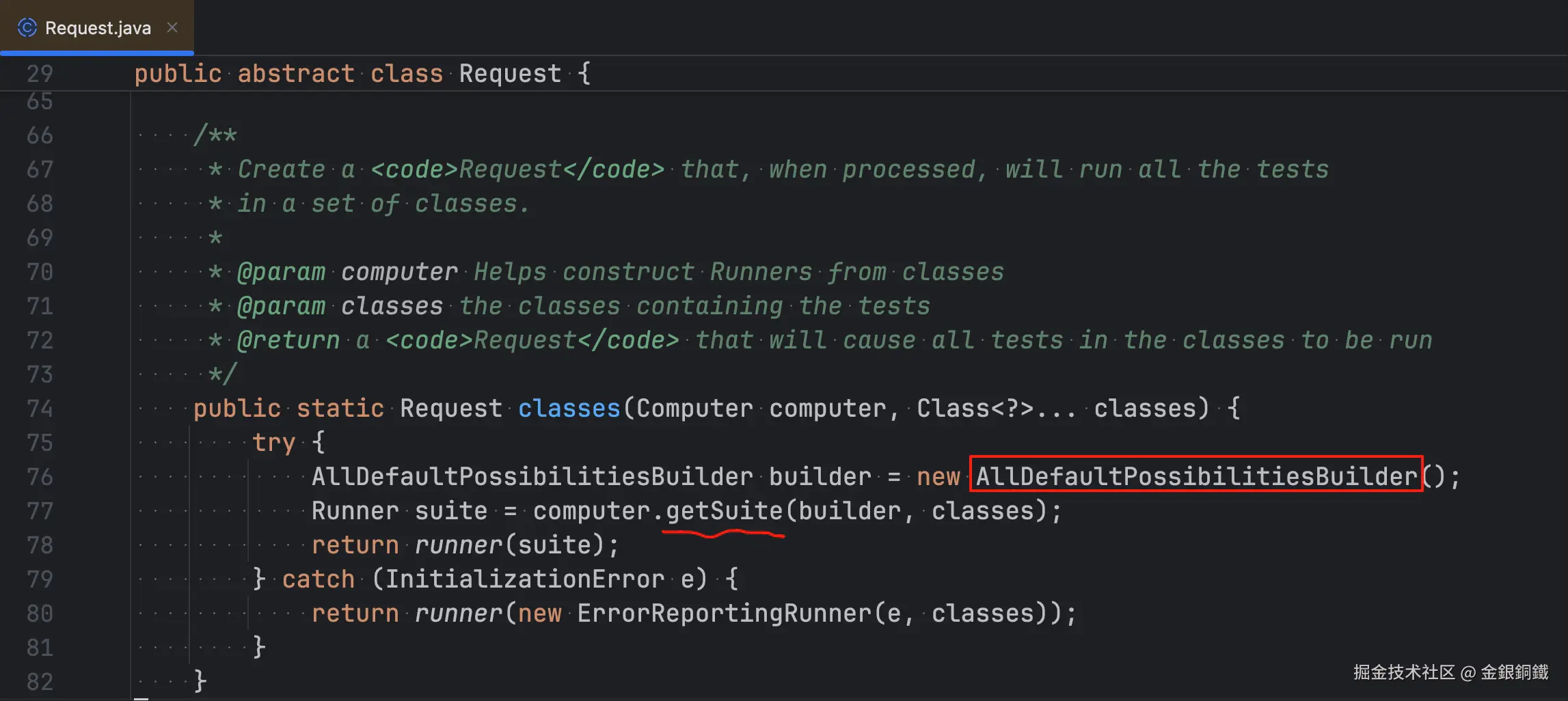Click line number 74 in the gutter

[x=40, y=409]
